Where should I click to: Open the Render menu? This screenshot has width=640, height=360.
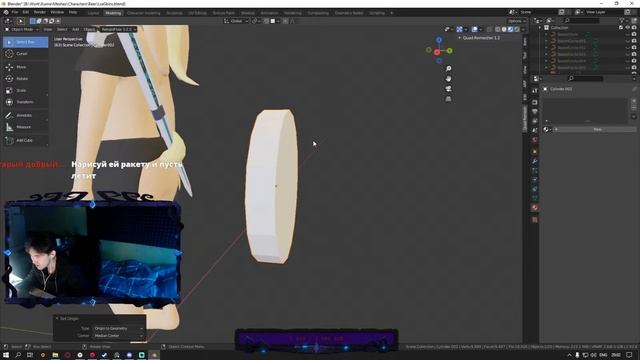tap(40, 12)
